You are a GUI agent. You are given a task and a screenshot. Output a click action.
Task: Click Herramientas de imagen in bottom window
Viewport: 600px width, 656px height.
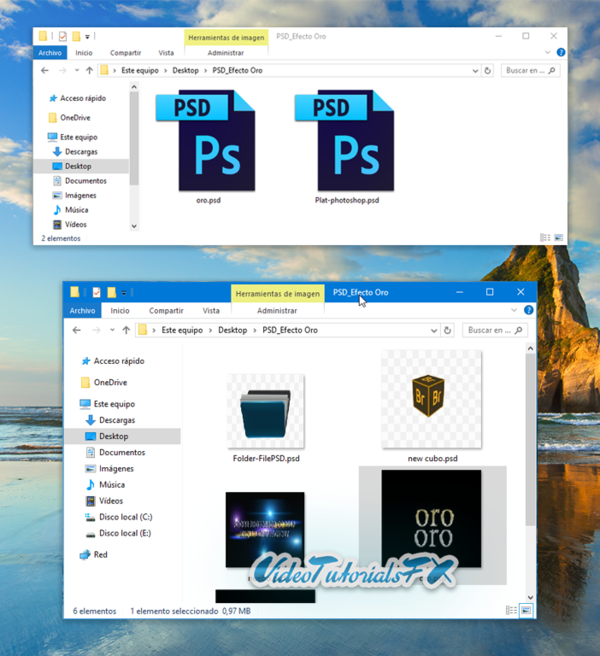coord(277,294)
